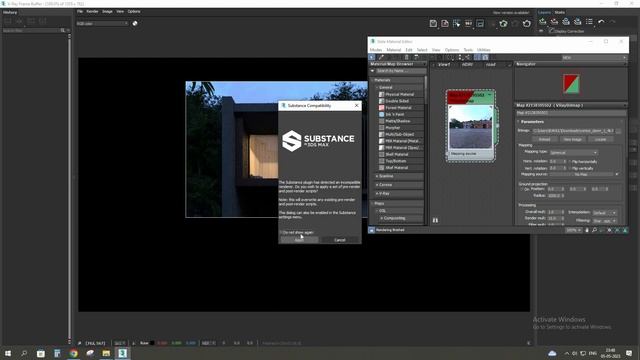Click the red delete layer icon in Layers panel

pos(554,21)
